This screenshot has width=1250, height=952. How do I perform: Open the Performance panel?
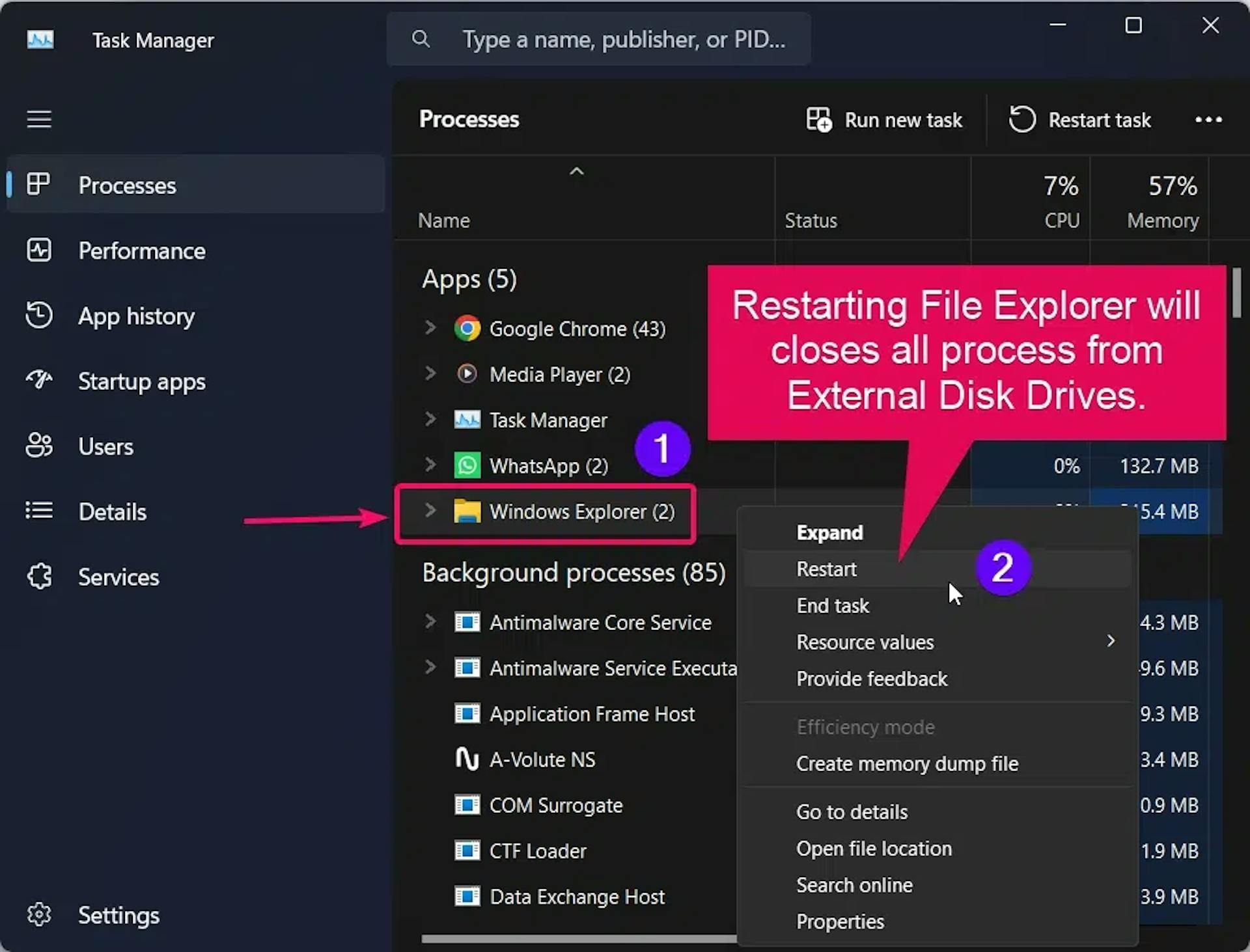click(142, 251)
